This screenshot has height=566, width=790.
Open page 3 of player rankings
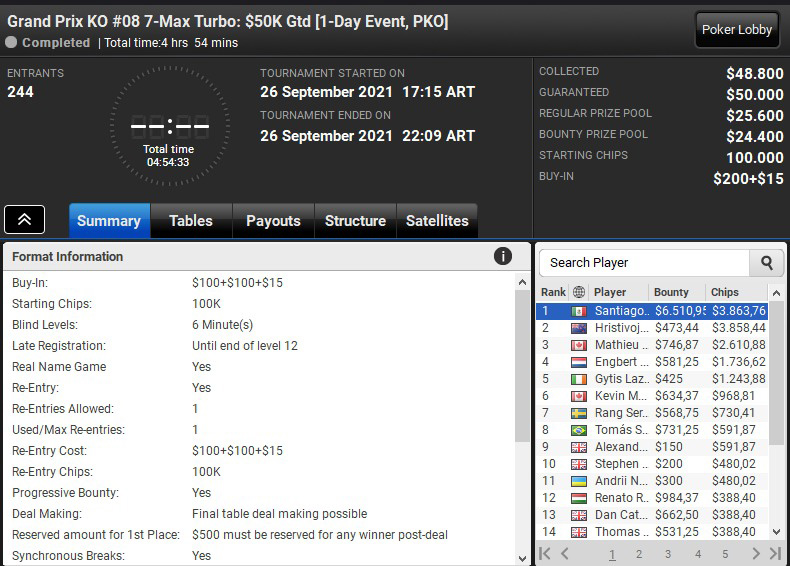668,554
